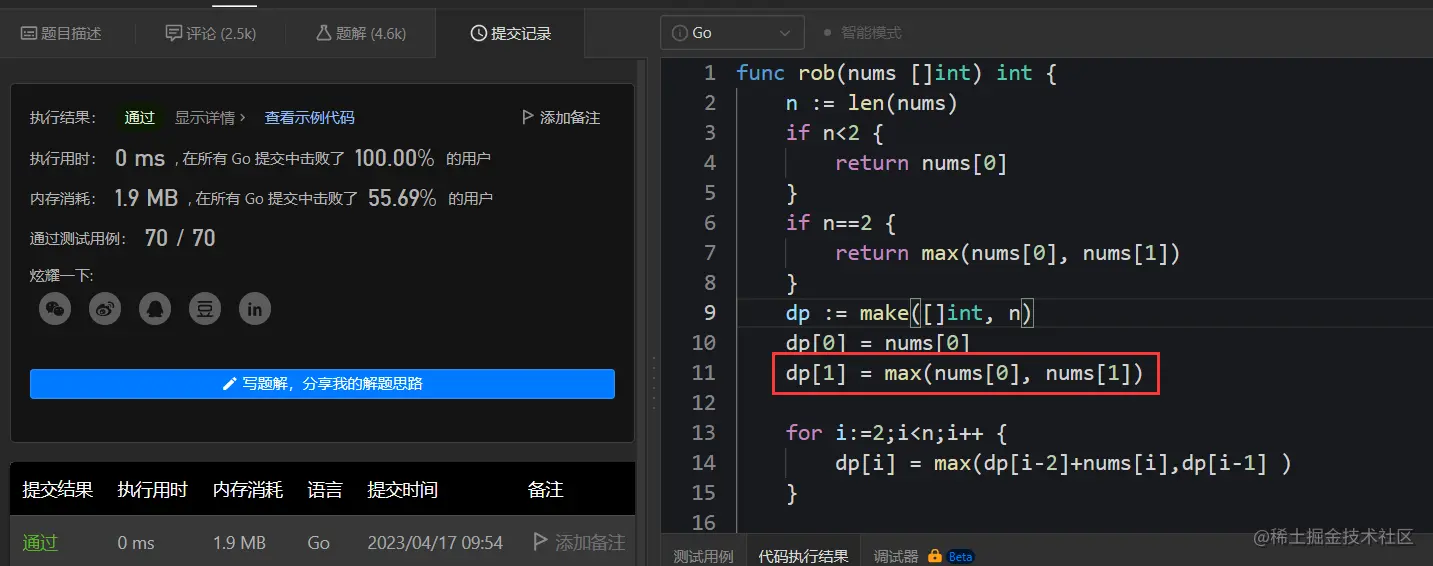
Task: Click 内存消耗 column header
Action: 248,490
